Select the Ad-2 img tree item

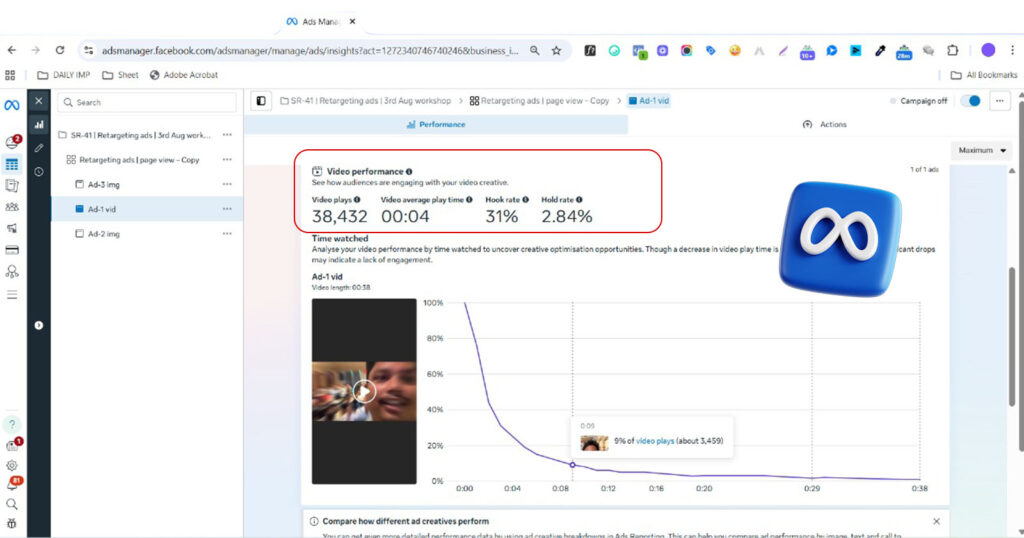[103, 233]
